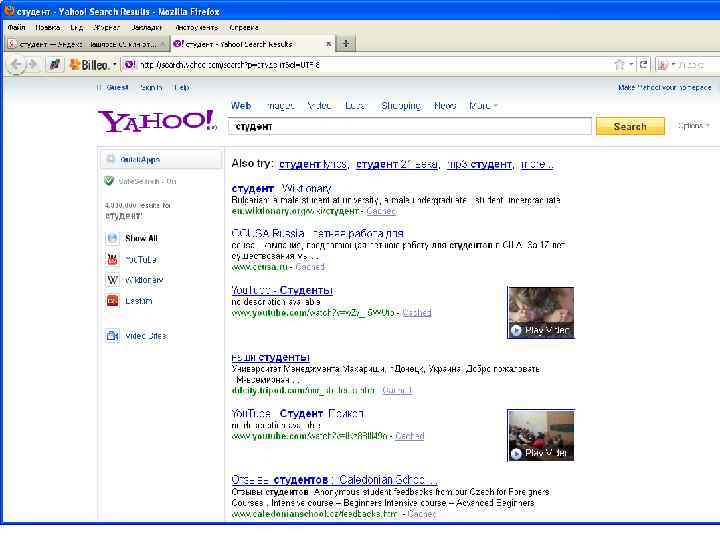Click the Video Sites icon in sidebar
Image resolution: width=720 pixels, height=540 pixels.
112,336
